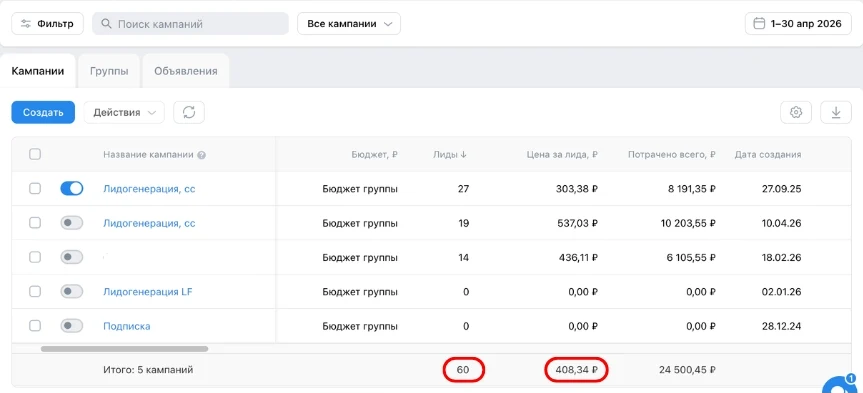Check the box for Подписка campaign

coord(35,326)
